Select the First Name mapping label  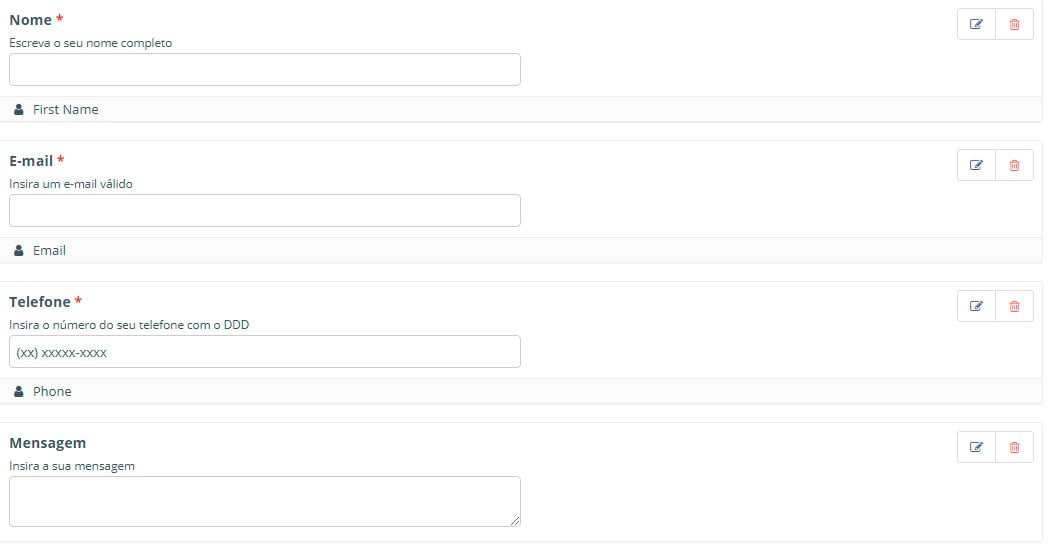[x=66, y=110]
